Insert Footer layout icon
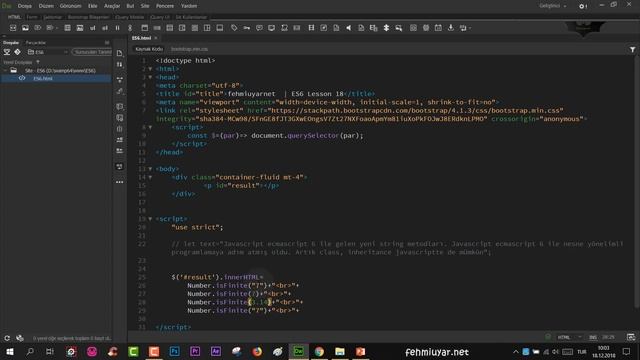 (x=220, y=28)
